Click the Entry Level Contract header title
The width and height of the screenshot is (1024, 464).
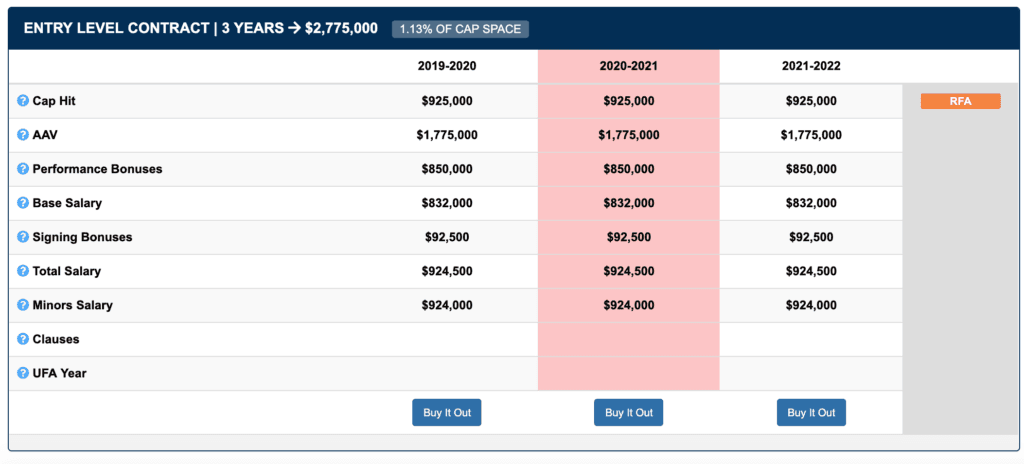(x=200, y=28)
